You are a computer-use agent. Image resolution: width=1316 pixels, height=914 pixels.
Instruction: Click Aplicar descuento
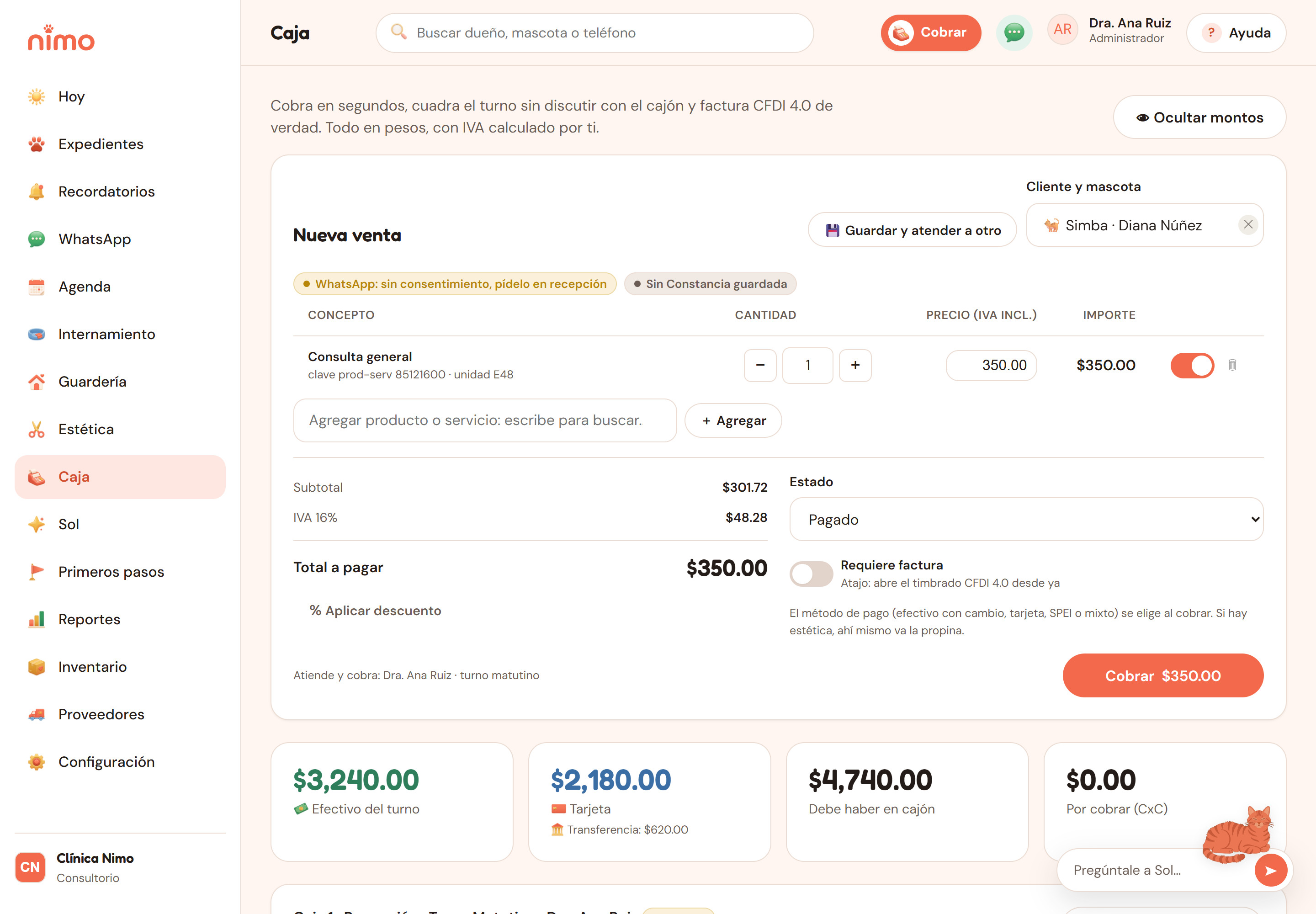(376, 611)
